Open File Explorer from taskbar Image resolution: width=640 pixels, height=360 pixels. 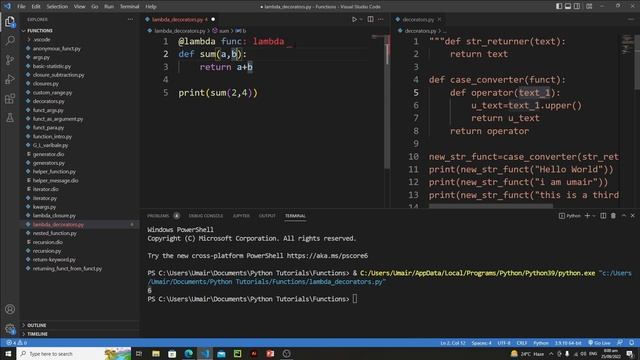156,353
